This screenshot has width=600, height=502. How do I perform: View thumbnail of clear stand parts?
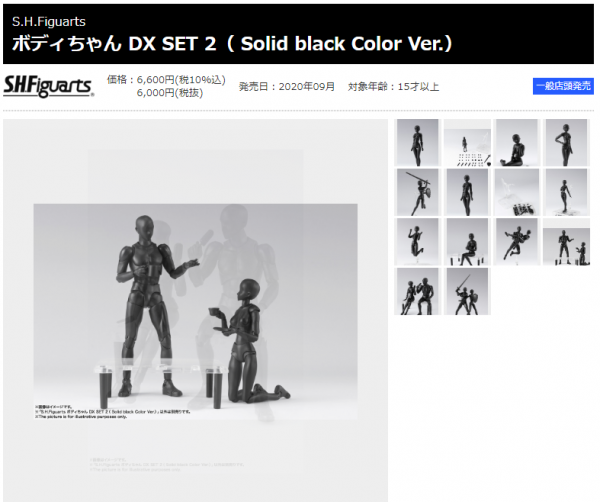coord(517,192)
